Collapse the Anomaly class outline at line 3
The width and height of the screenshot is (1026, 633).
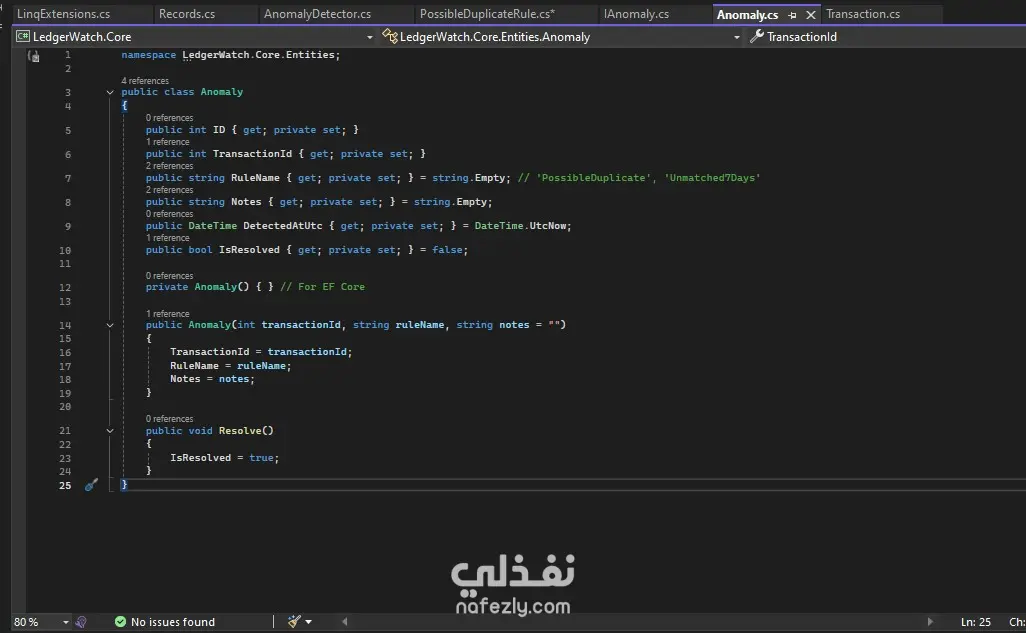coord(110,92)
